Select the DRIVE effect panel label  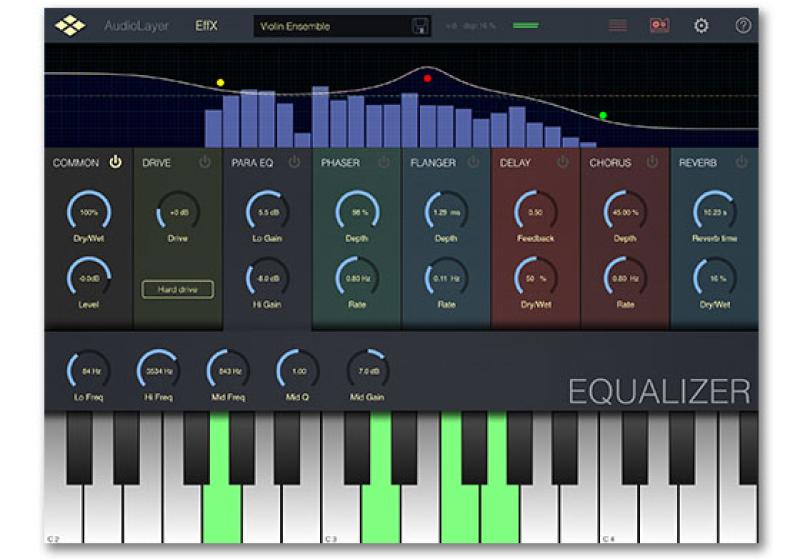click(156, 163)
